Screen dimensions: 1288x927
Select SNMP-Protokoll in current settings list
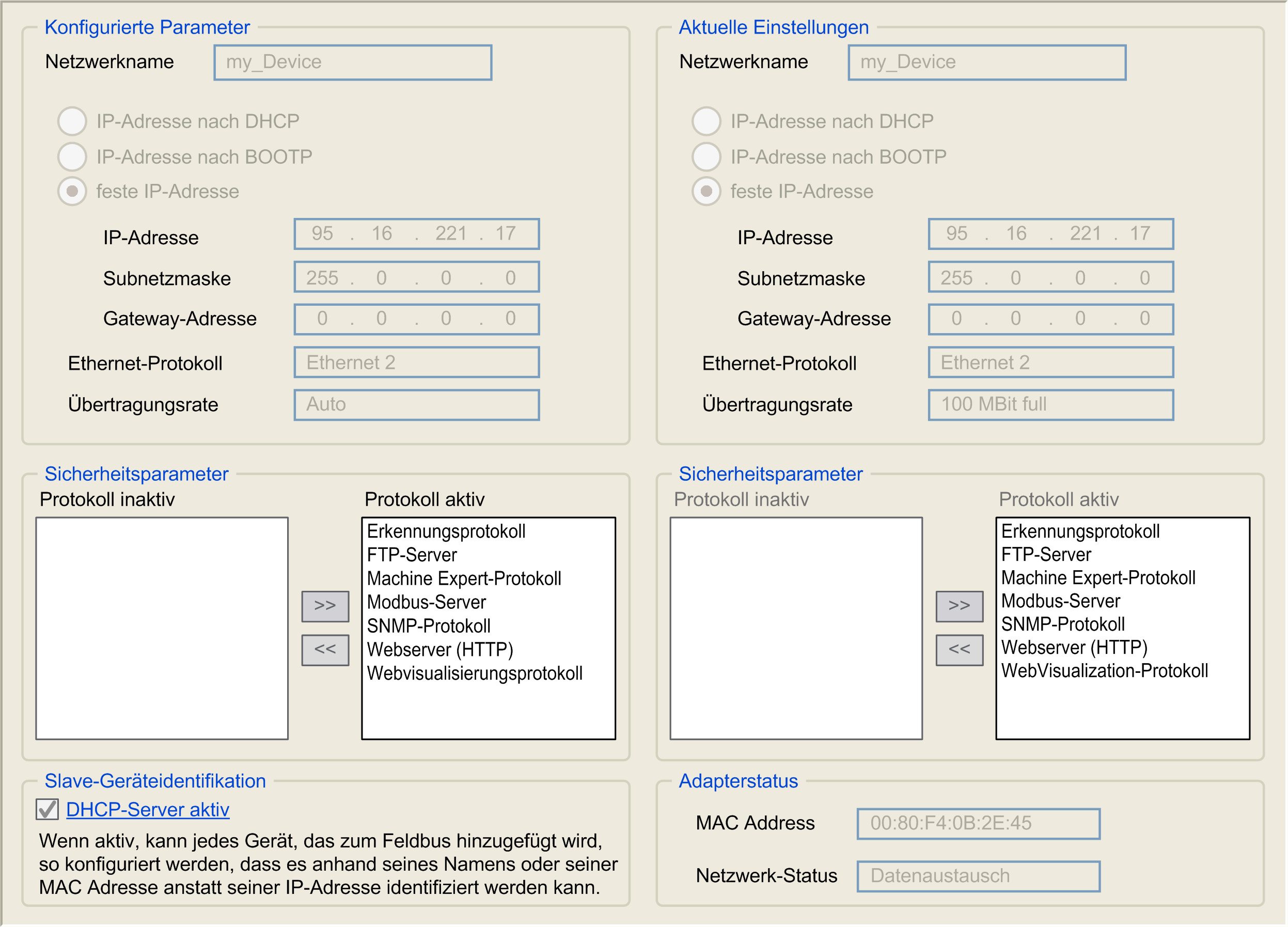(x=1062, y=624)
